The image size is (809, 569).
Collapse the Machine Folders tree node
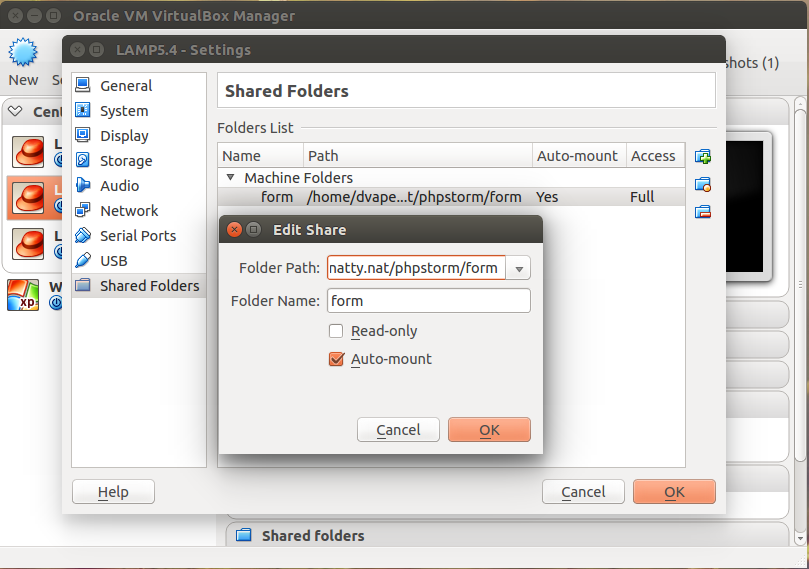coord(231,177)
